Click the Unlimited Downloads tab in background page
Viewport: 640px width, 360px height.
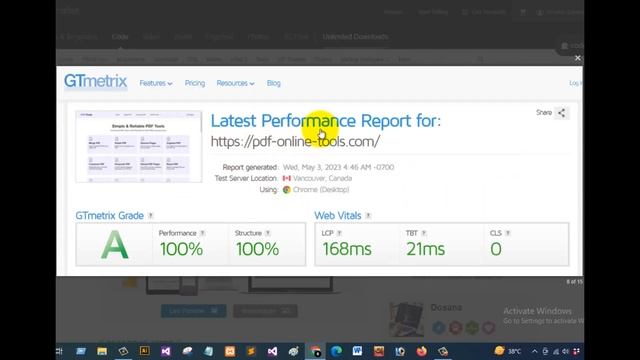point(355,37)
